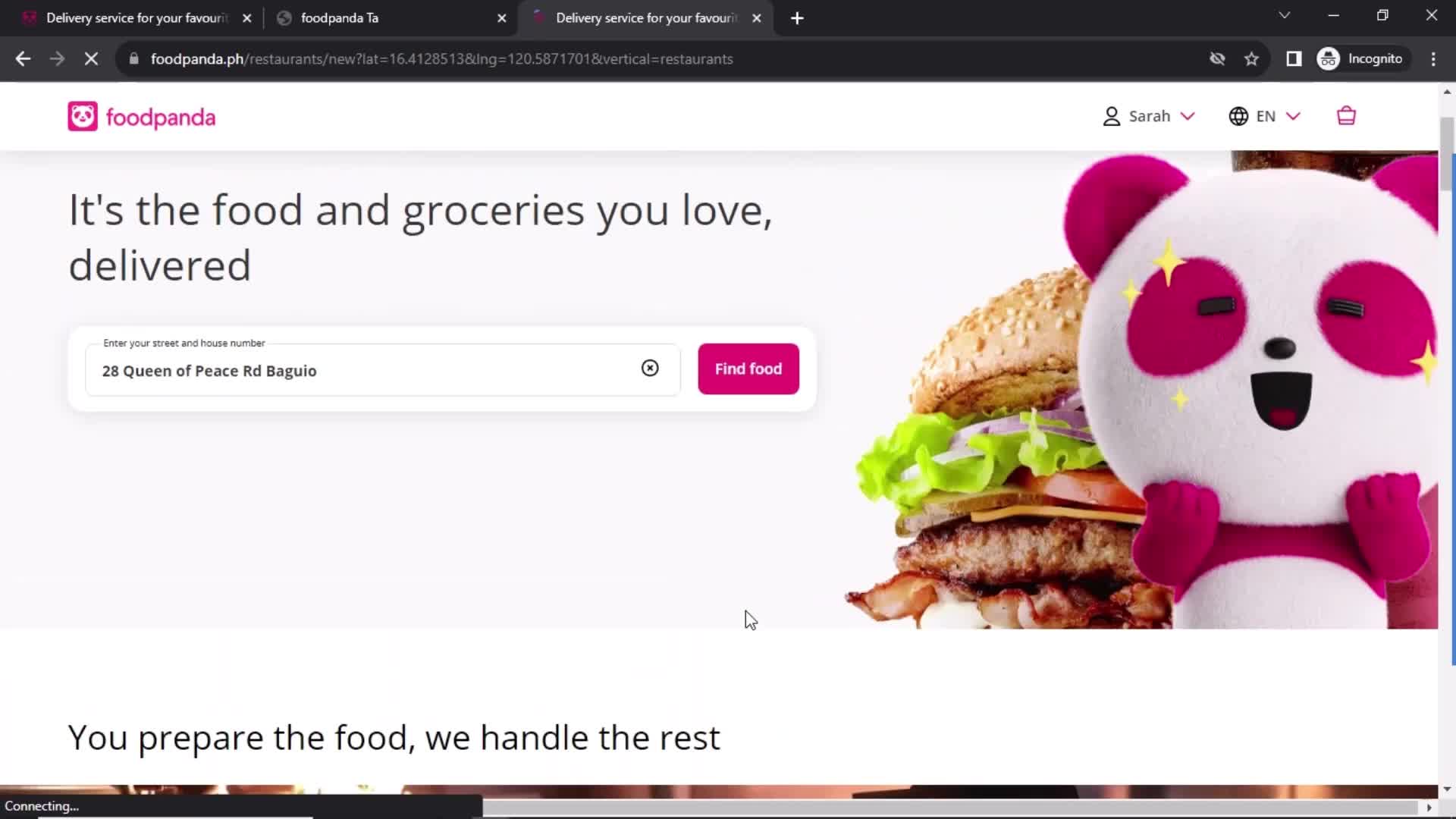Click the camera/screenshot block icon in toolbar
This screenshot has height=819, width=1456.
click(1218, 58)
